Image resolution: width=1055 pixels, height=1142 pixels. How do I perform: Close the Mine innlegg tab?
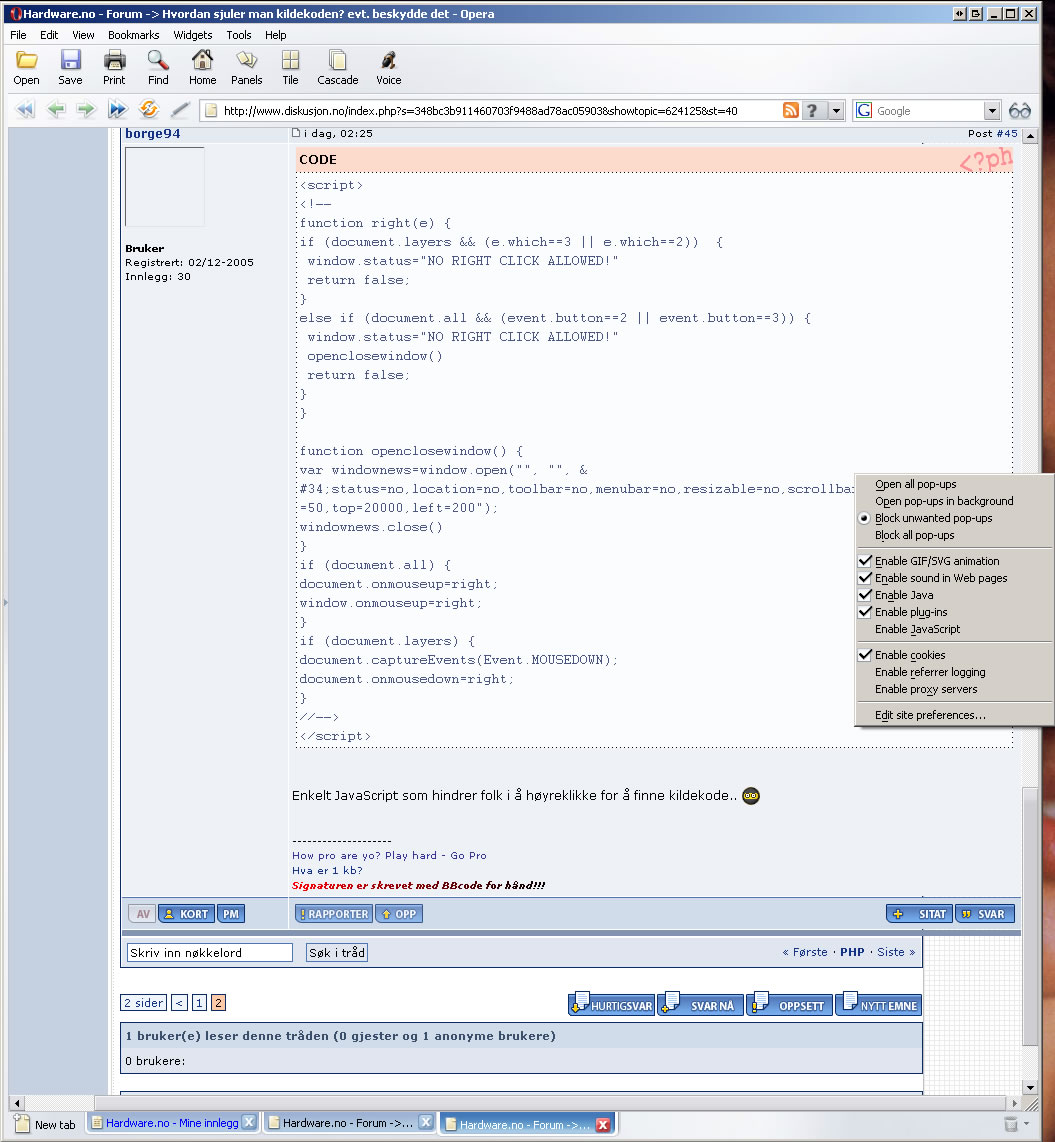click(249, 1122)
